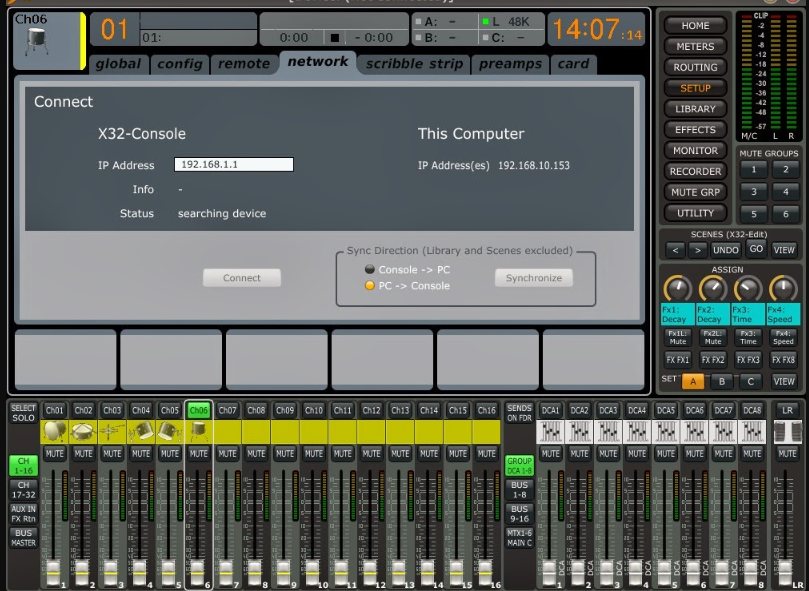
Task: Toggle mute group 3
Action: pyautogui.click(x=752, y=191)
